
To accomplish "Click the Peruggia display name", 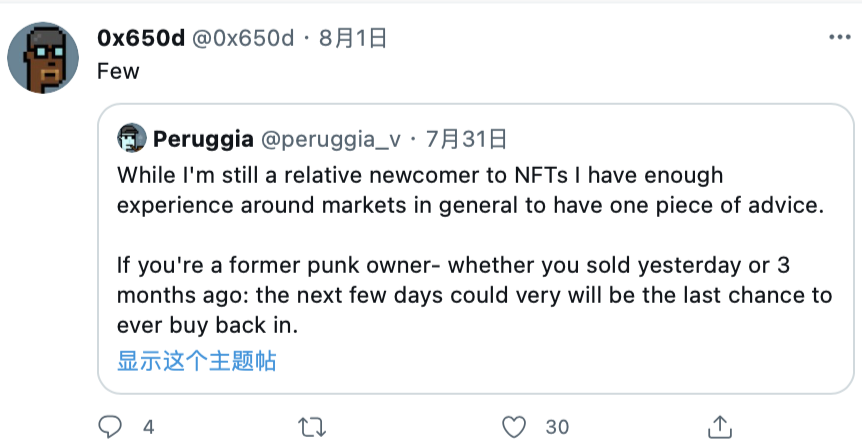I will click(201, 137).
